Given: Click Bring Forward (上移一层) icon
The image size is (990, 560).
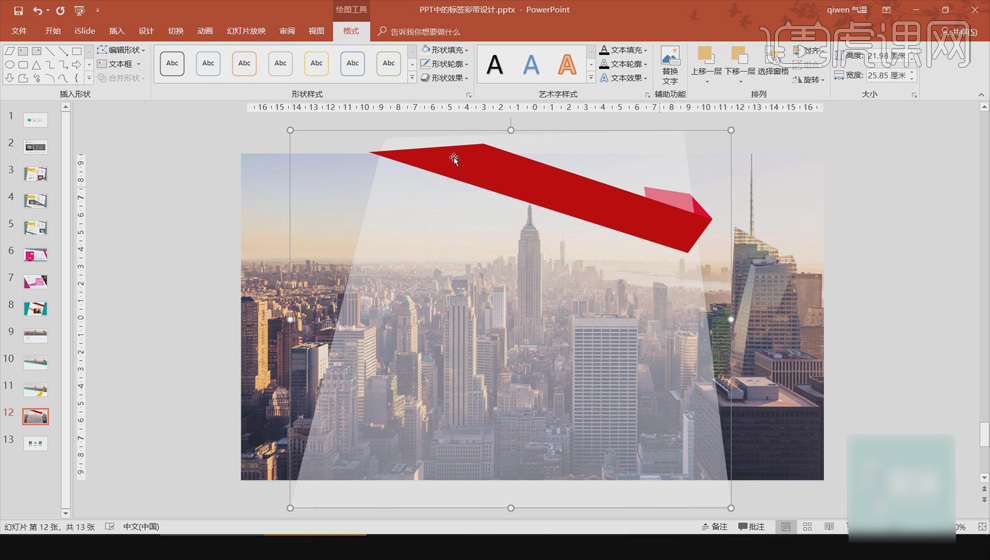Looking at the screenshot, I should pyautogui.click(x=706, y=60).
